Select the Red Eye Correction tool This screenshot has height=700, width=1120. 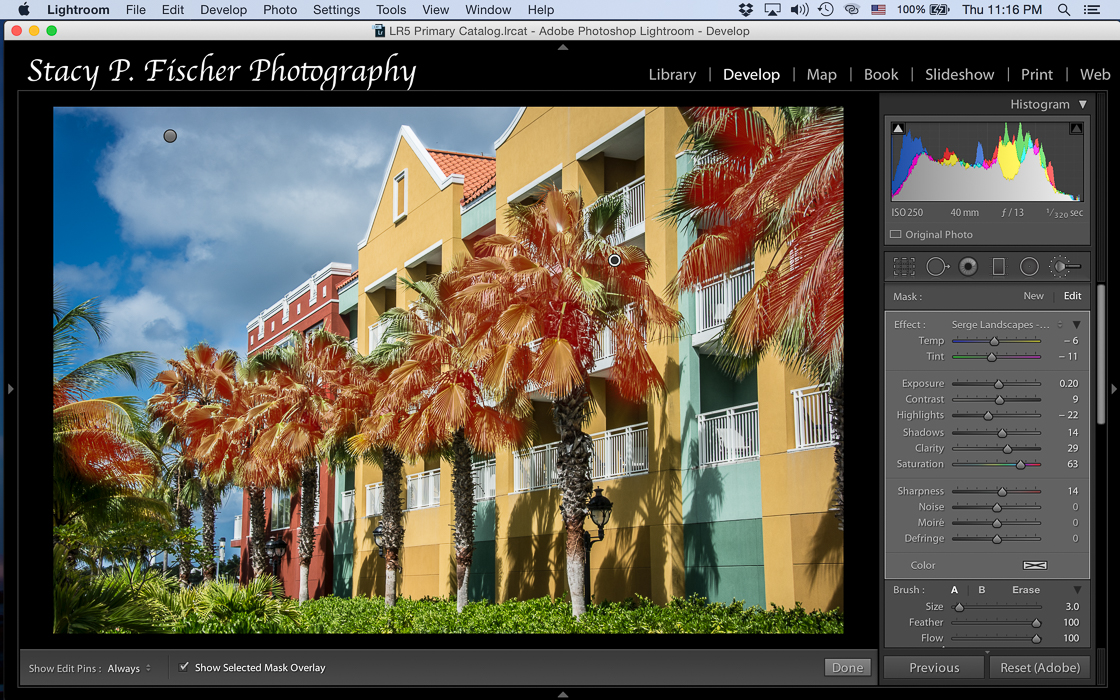(x=968, y=267)
